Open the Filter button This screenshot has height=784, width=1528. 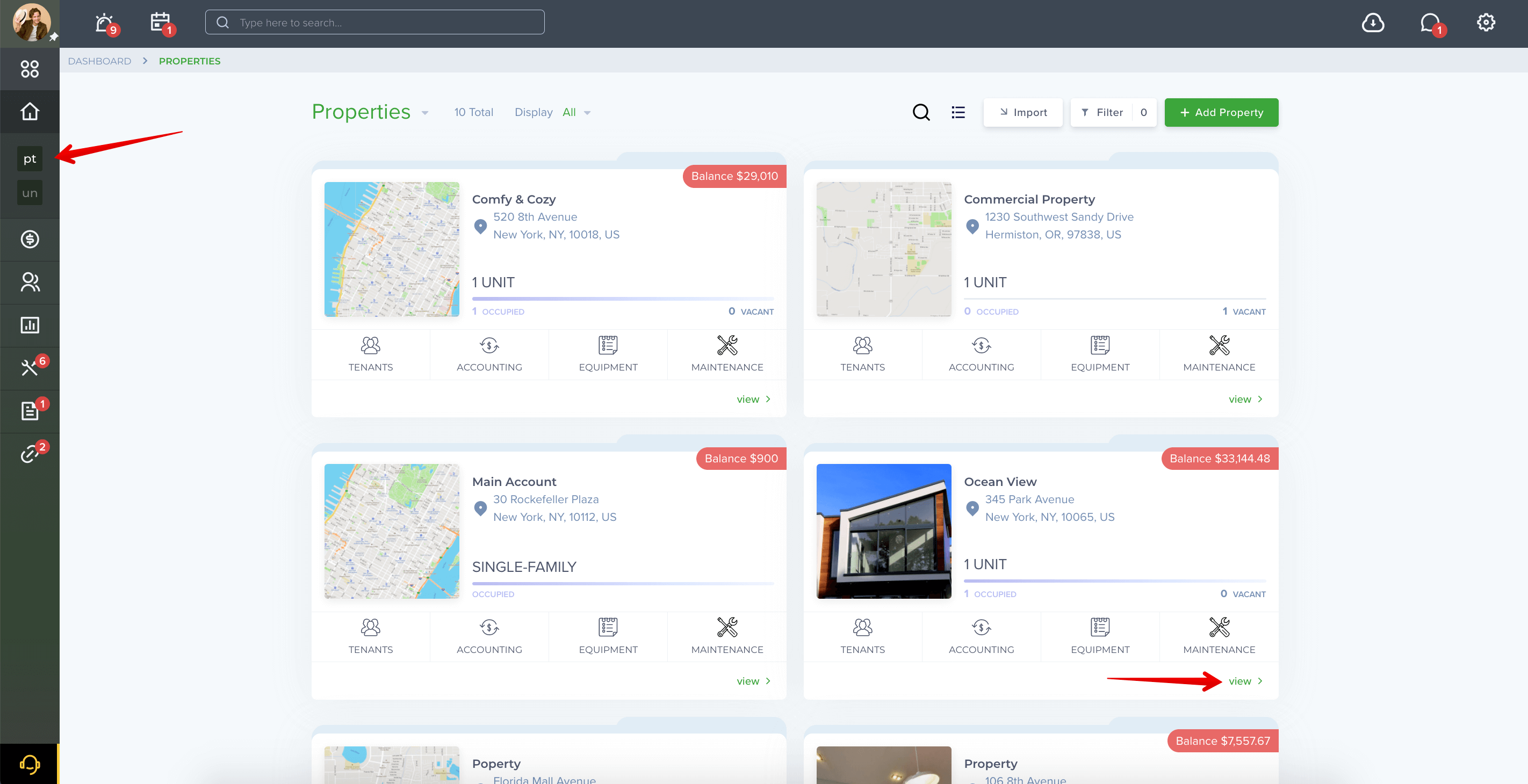click(x=1113, y=112)
